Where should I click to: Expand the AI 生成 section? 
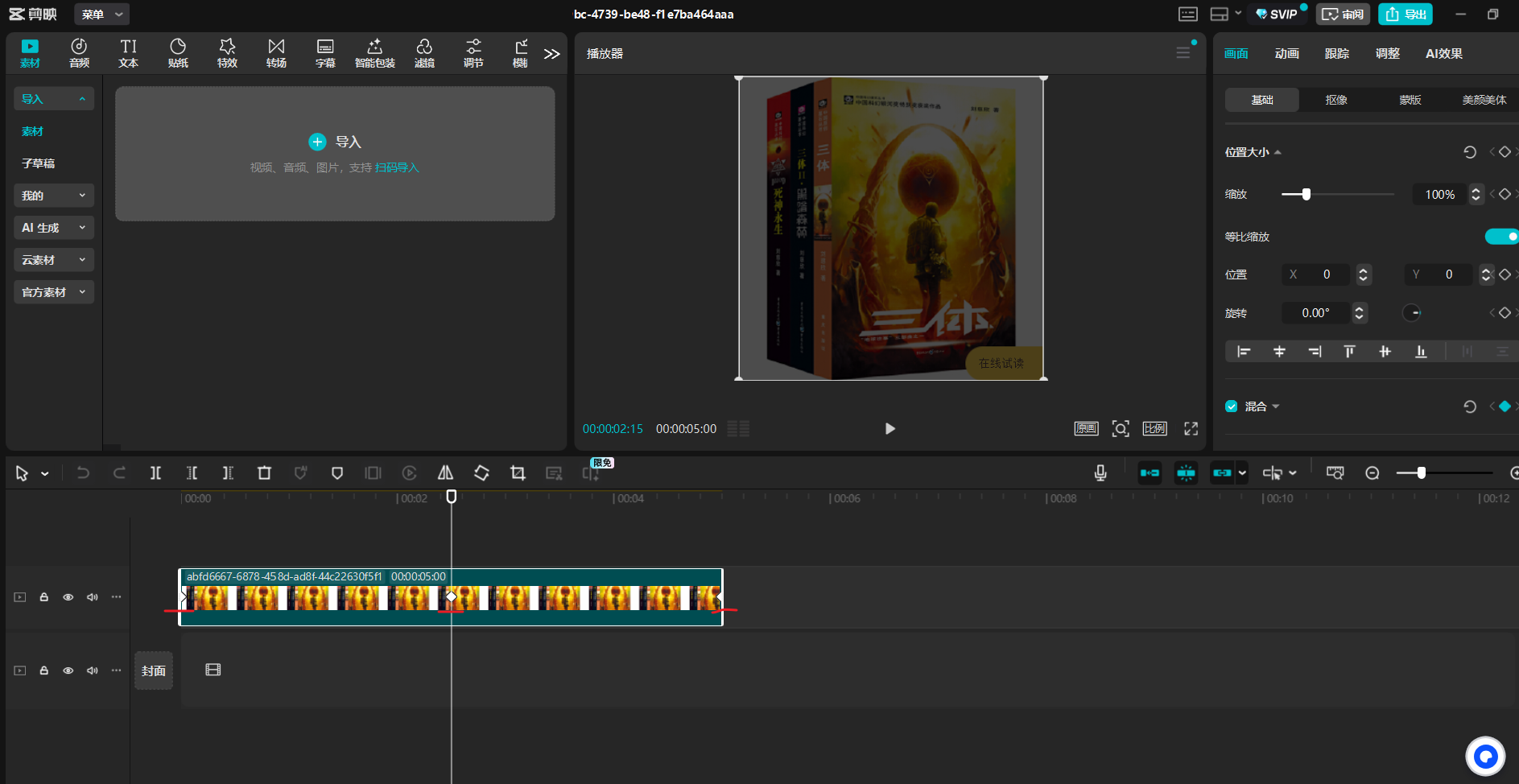point(53,228)
